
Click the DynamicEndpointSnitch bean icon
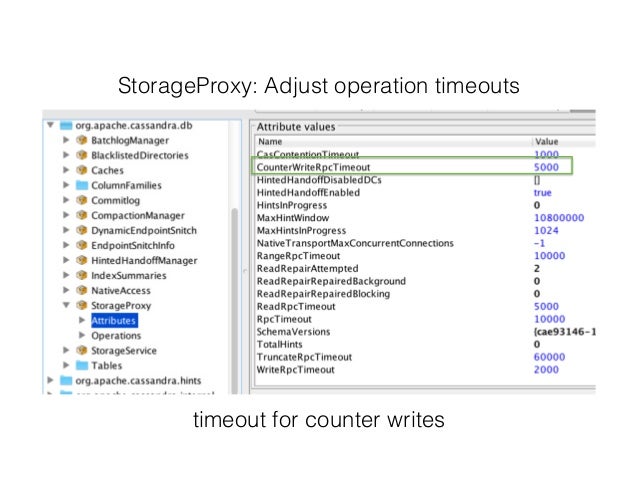pos(82,230)
